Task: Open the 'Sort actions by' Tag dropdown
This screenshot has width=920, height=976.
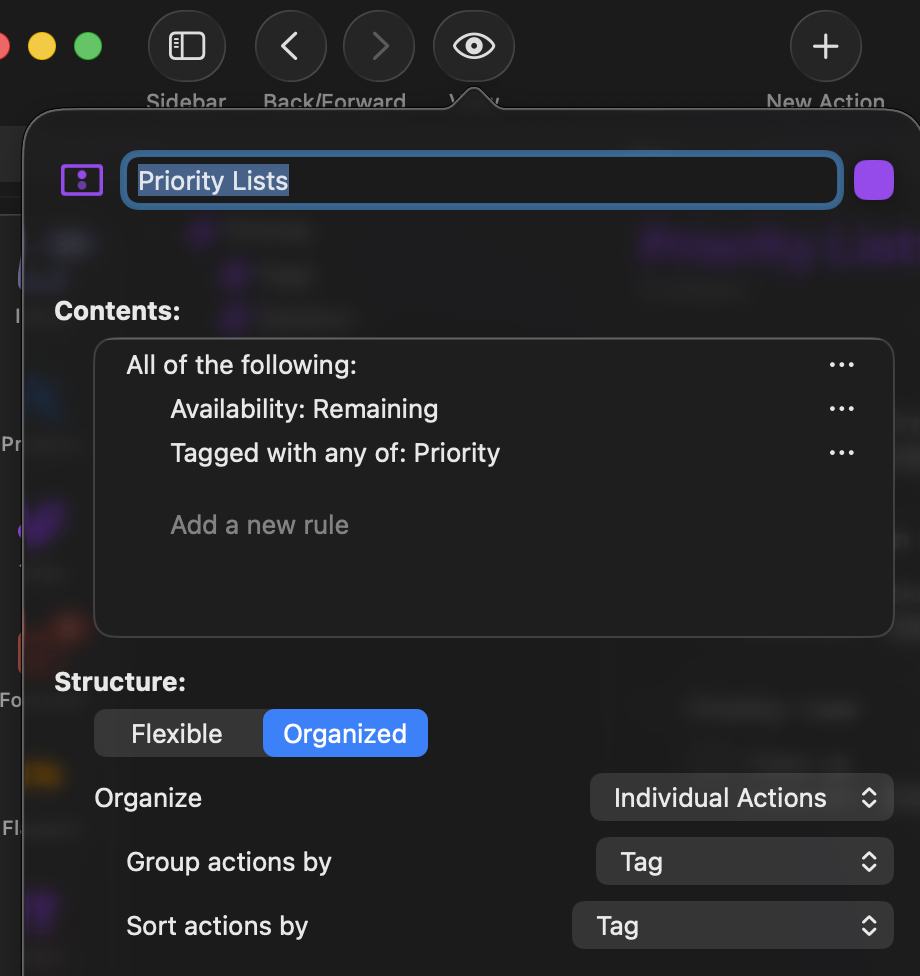Action: [x=732, y=925]
